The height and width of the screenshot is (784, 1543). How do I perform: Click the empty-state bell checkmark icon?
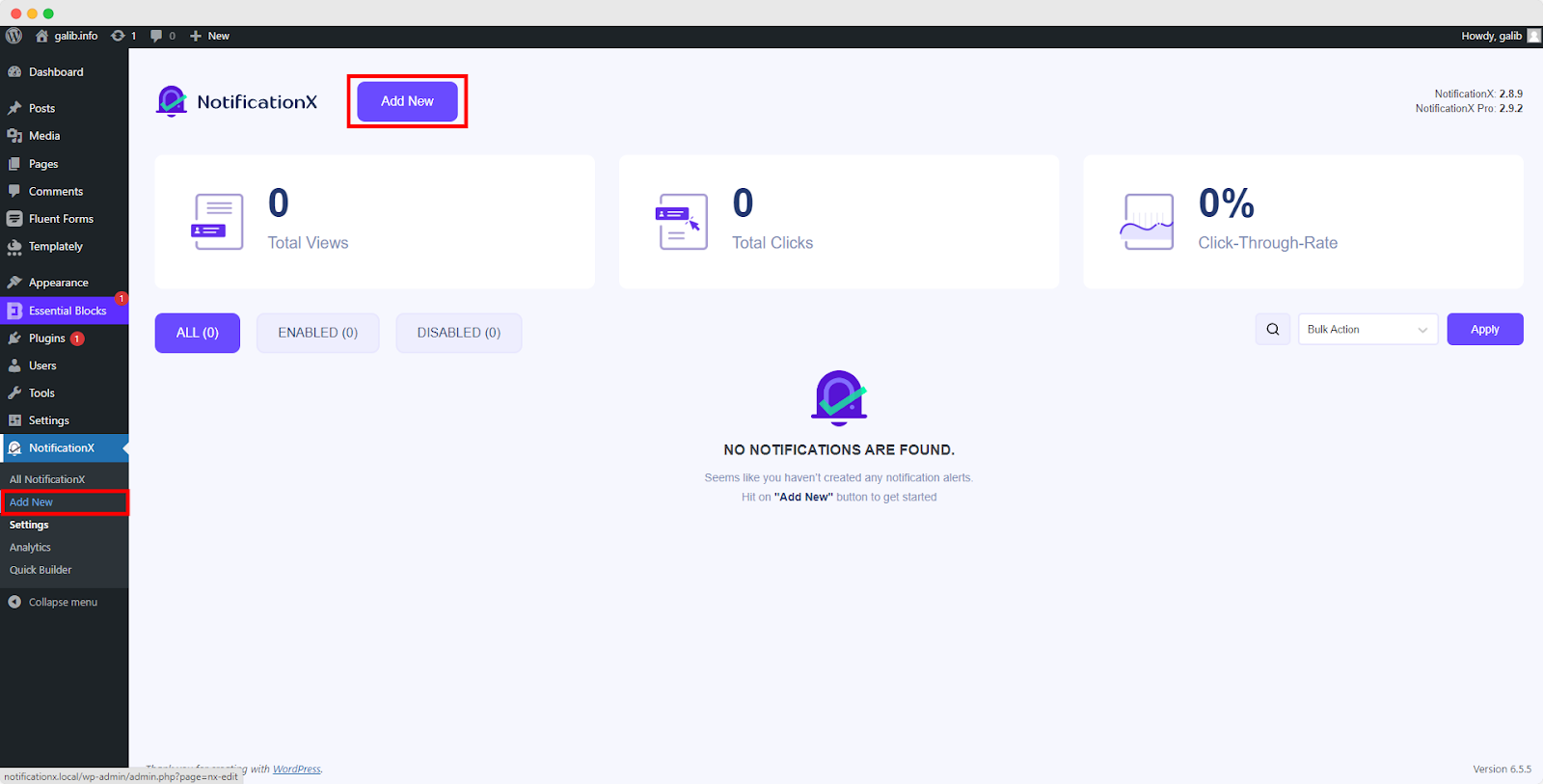pyautogui.click(x=839, y=397)
